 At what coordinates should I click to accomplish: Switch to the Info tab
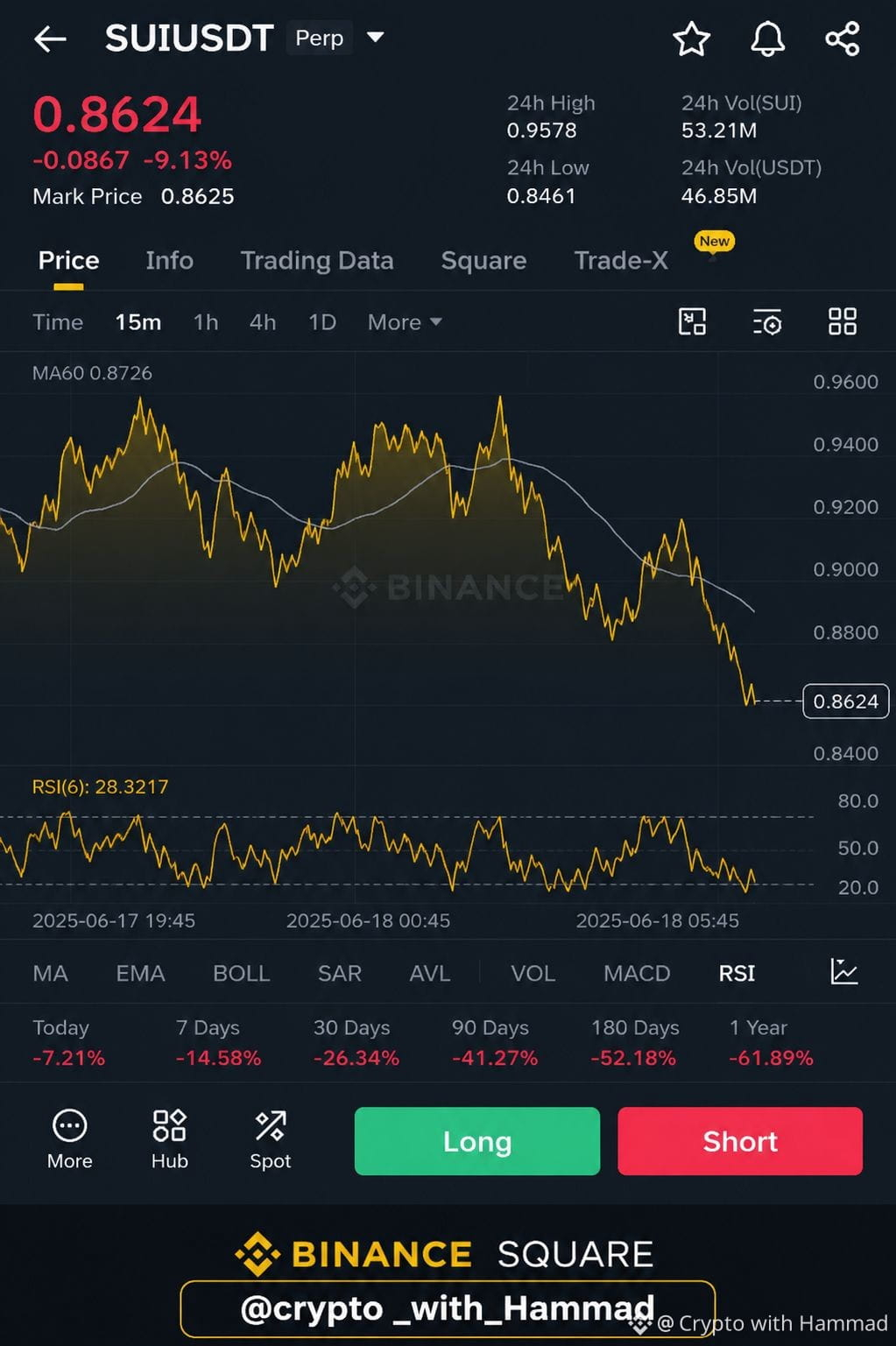pyautogui.click(x=169, y=260)
